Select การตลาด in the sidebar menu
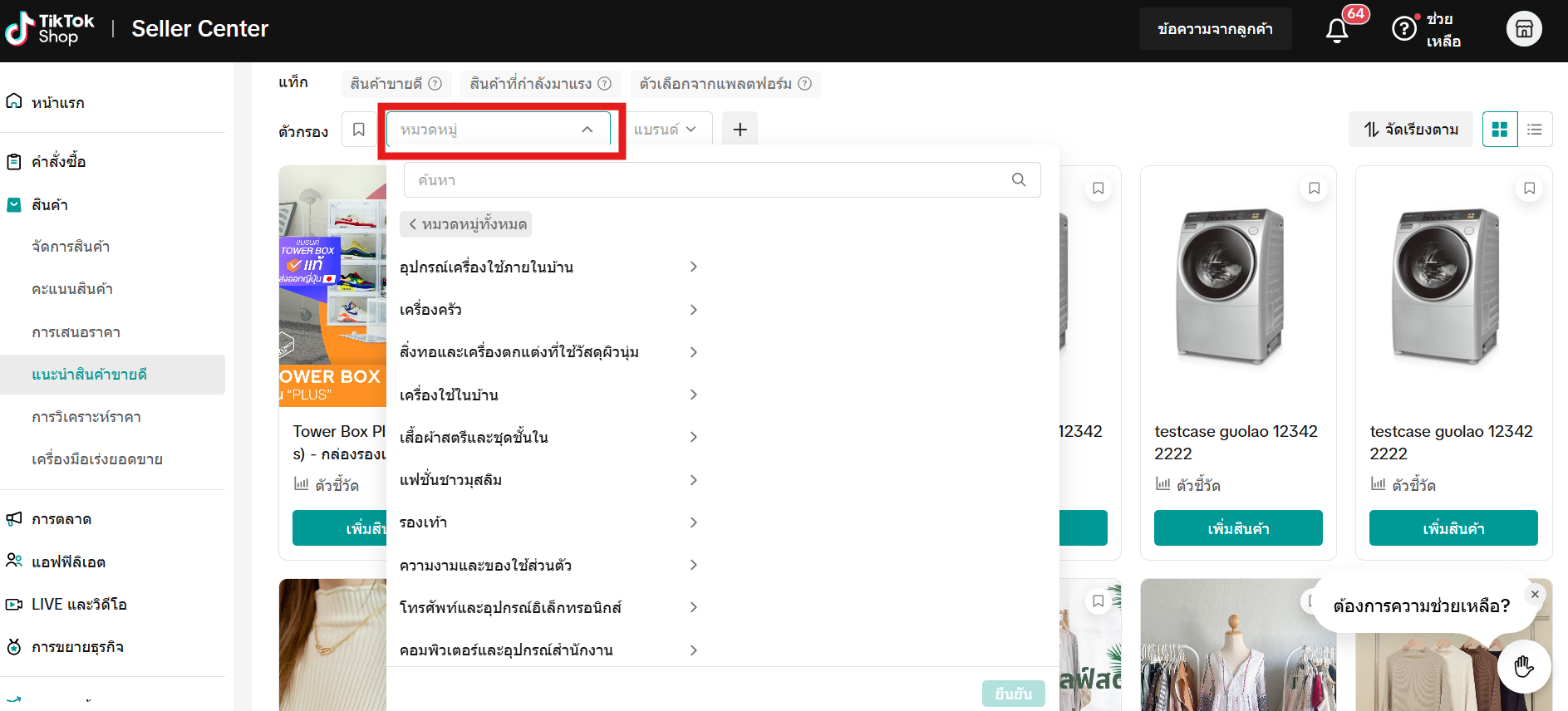Viewport: 1568px width, 711px height. pyautogui.click(x=61, y=519)
